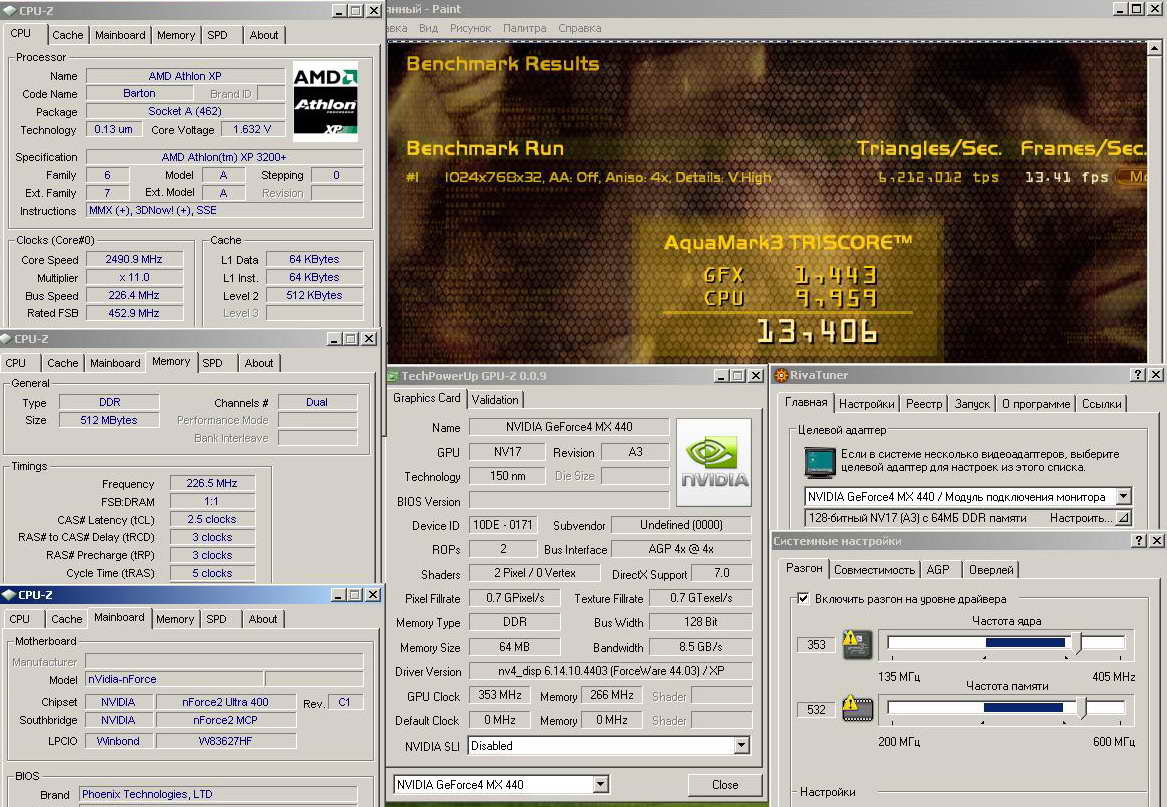Click the memory clock value field 532
The image size is (1167, 807).
816,709
